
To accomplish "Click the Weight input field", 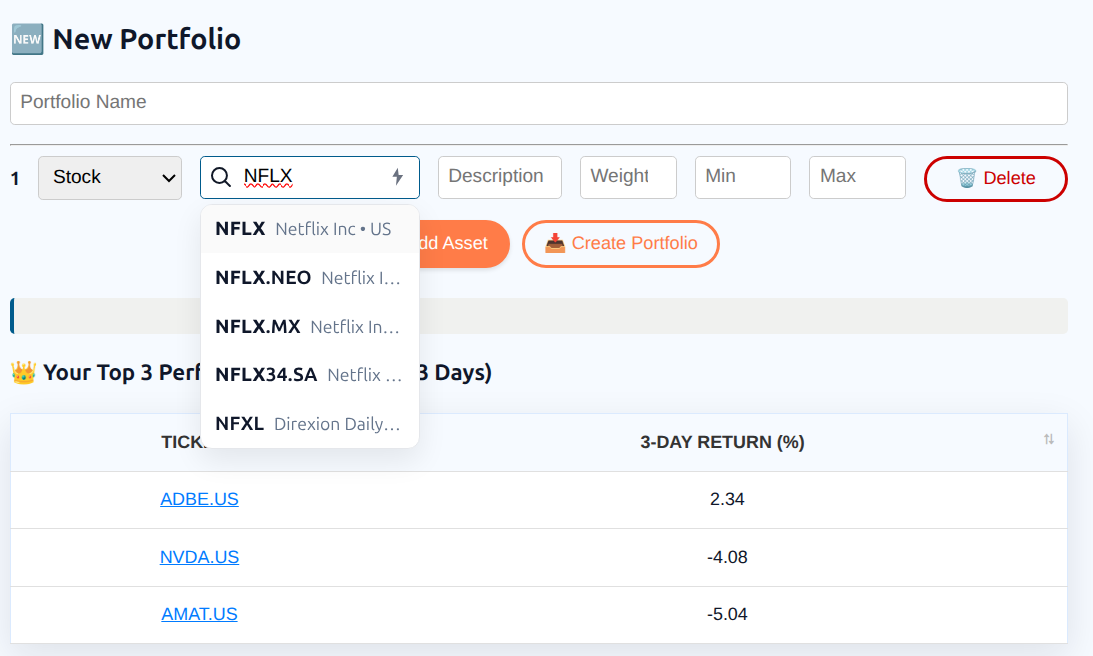I will click(628, 177).
